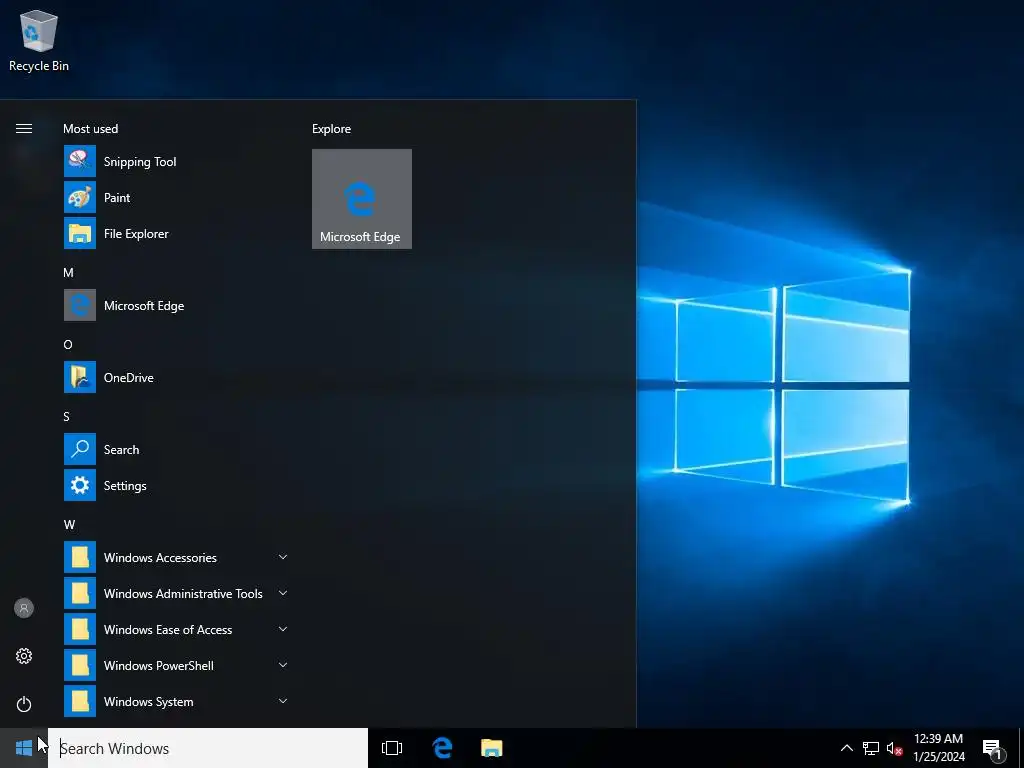Click chevron beside Windows Accessories
Viewport: 1024px width, 768px height.
[x=283, y=557]
